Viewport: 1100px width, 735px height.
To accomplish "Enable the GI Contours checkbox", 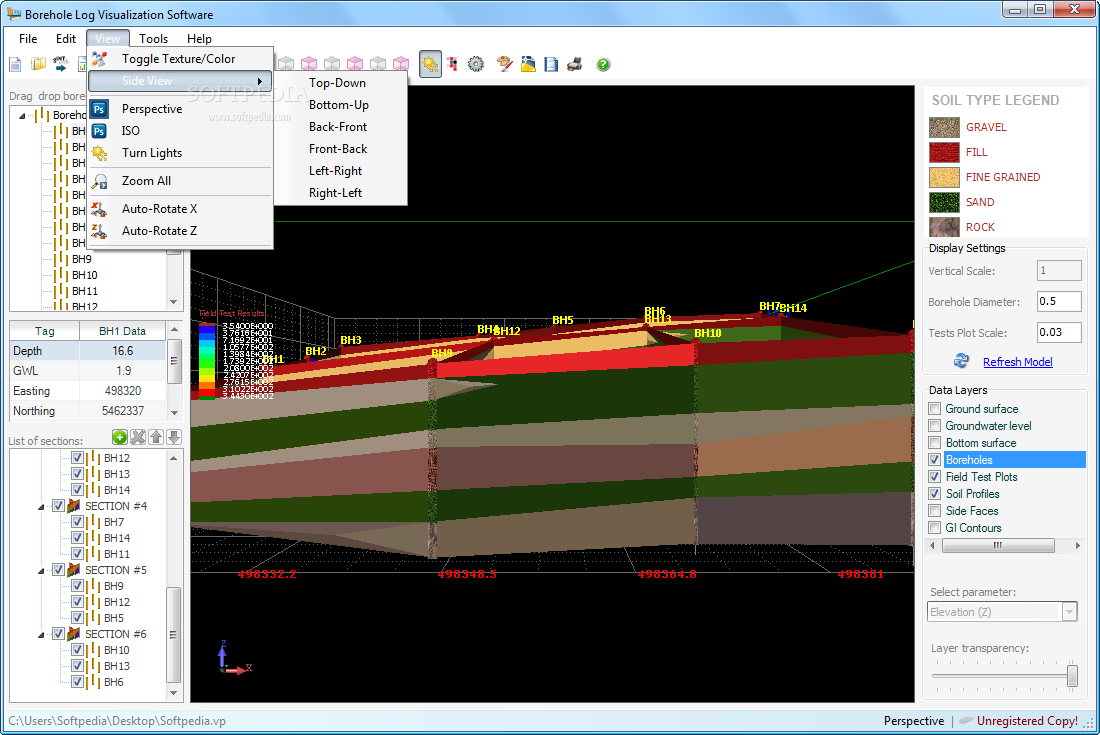I will (934, 527).
